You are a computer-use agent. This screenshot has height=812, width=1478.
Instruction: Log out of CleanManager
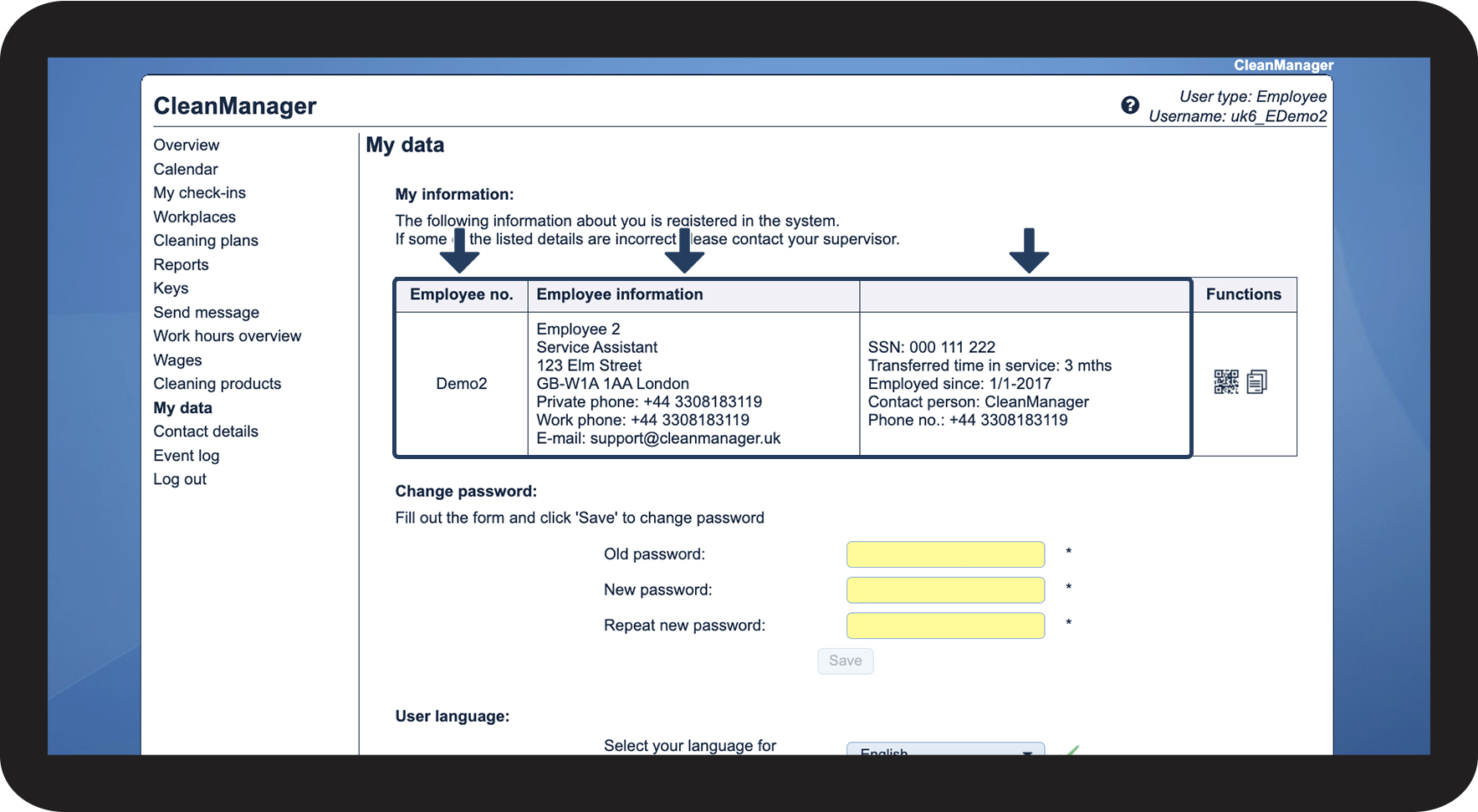tap(180, 479)
